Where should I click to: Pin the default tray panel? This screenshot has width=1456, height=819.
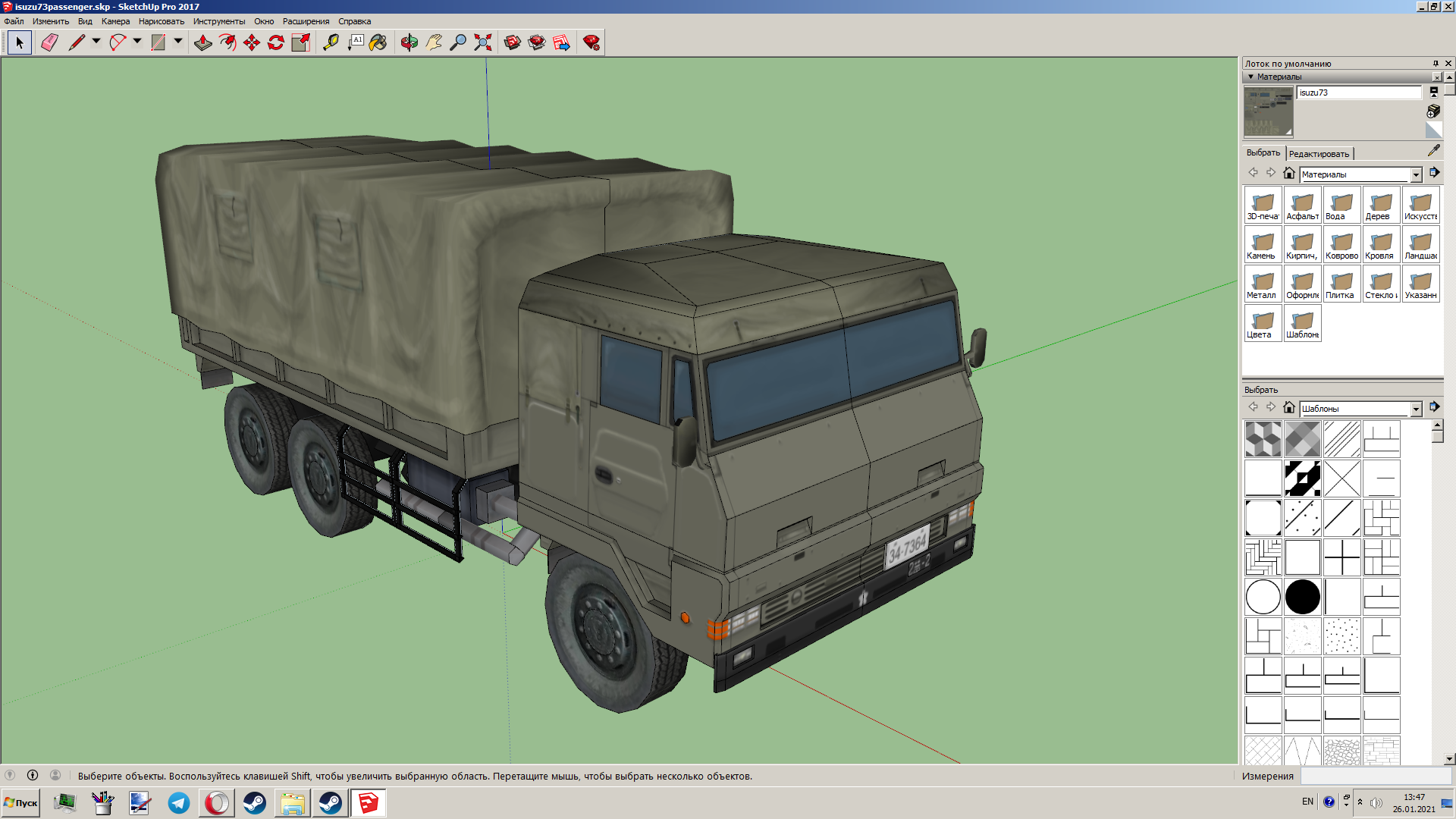[x=1436, y=64]
